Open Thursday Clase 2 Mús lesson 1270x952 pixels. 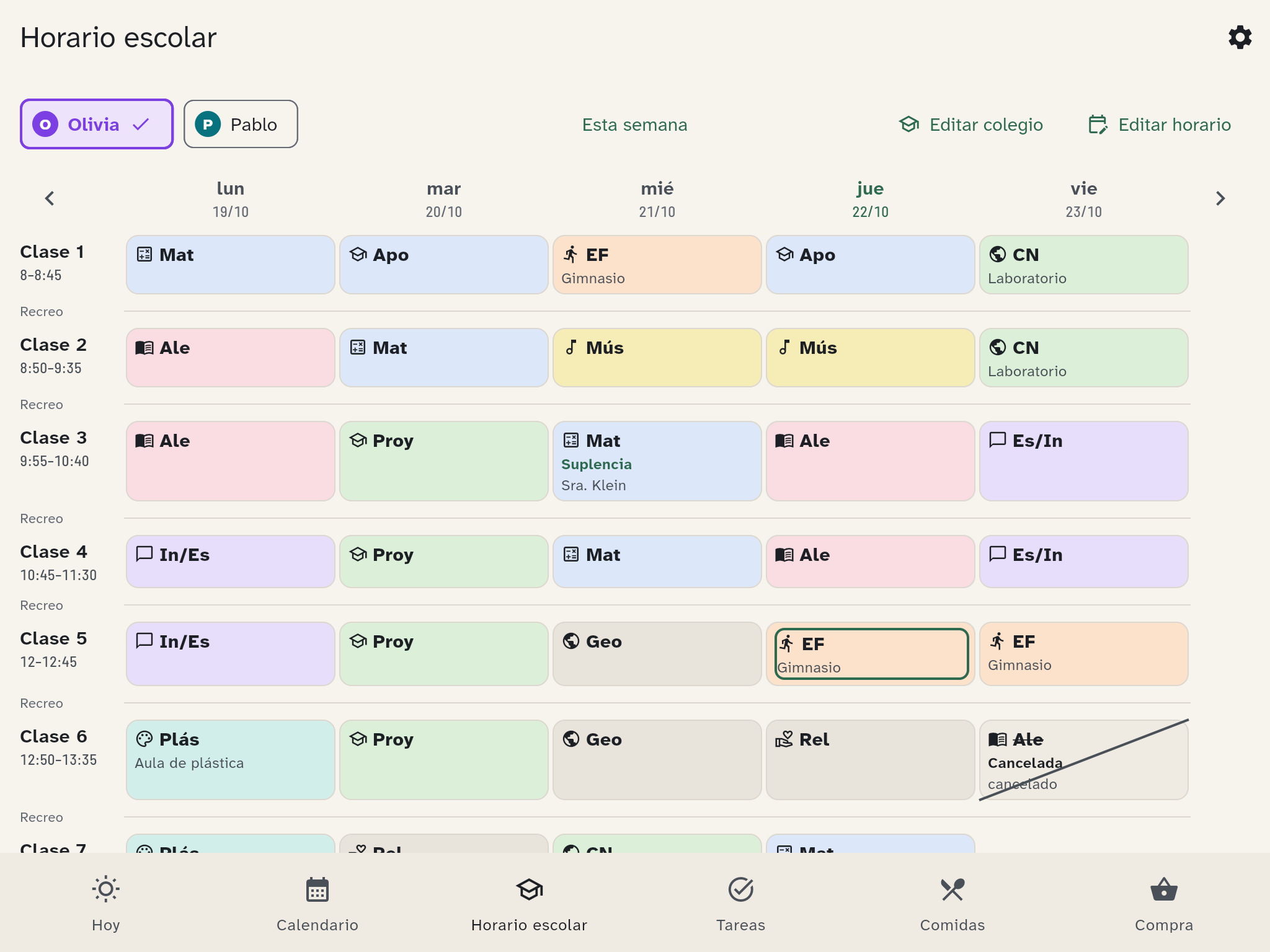click(x=871, y=358)
